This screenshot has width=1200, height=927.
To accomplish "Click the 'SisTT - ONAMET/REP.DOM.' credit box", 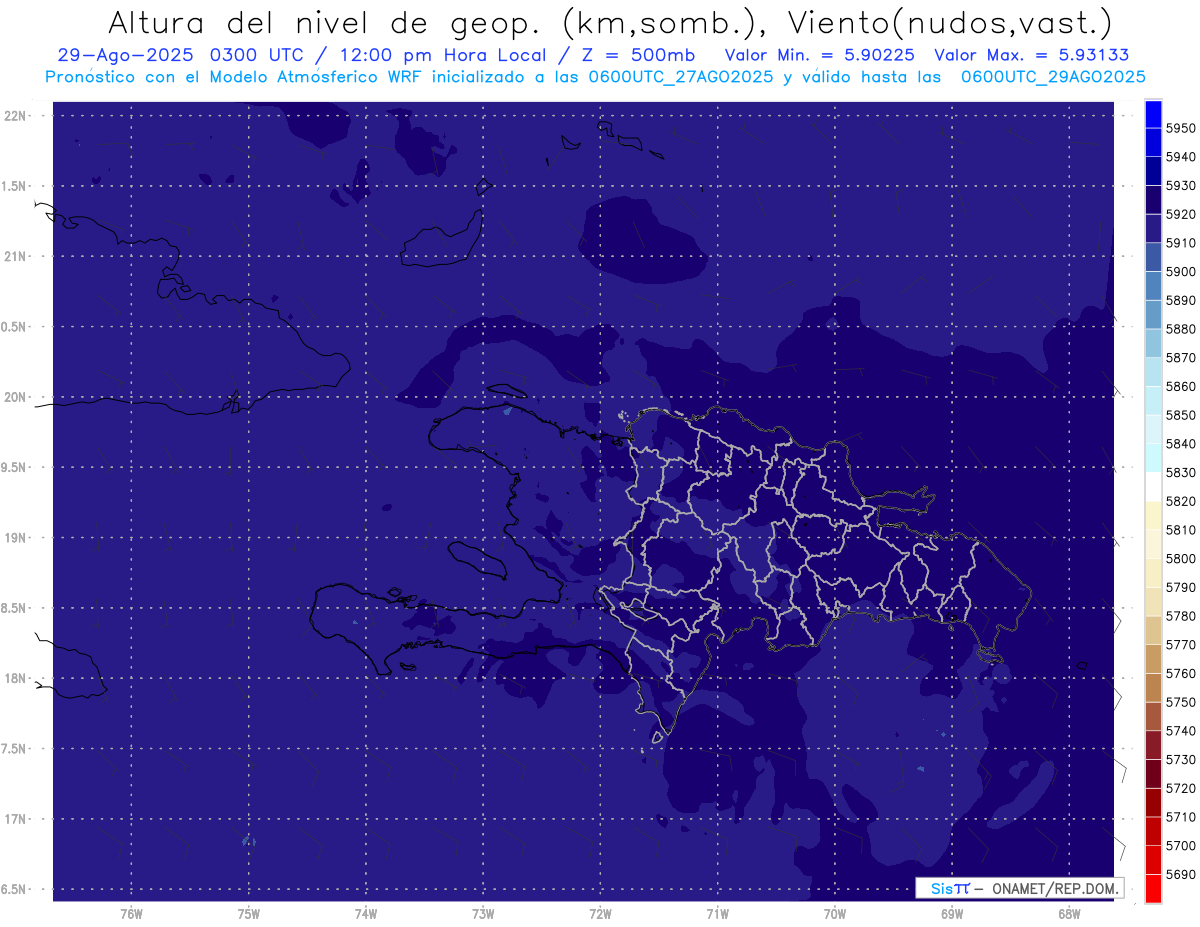I will coord(1019,888).
